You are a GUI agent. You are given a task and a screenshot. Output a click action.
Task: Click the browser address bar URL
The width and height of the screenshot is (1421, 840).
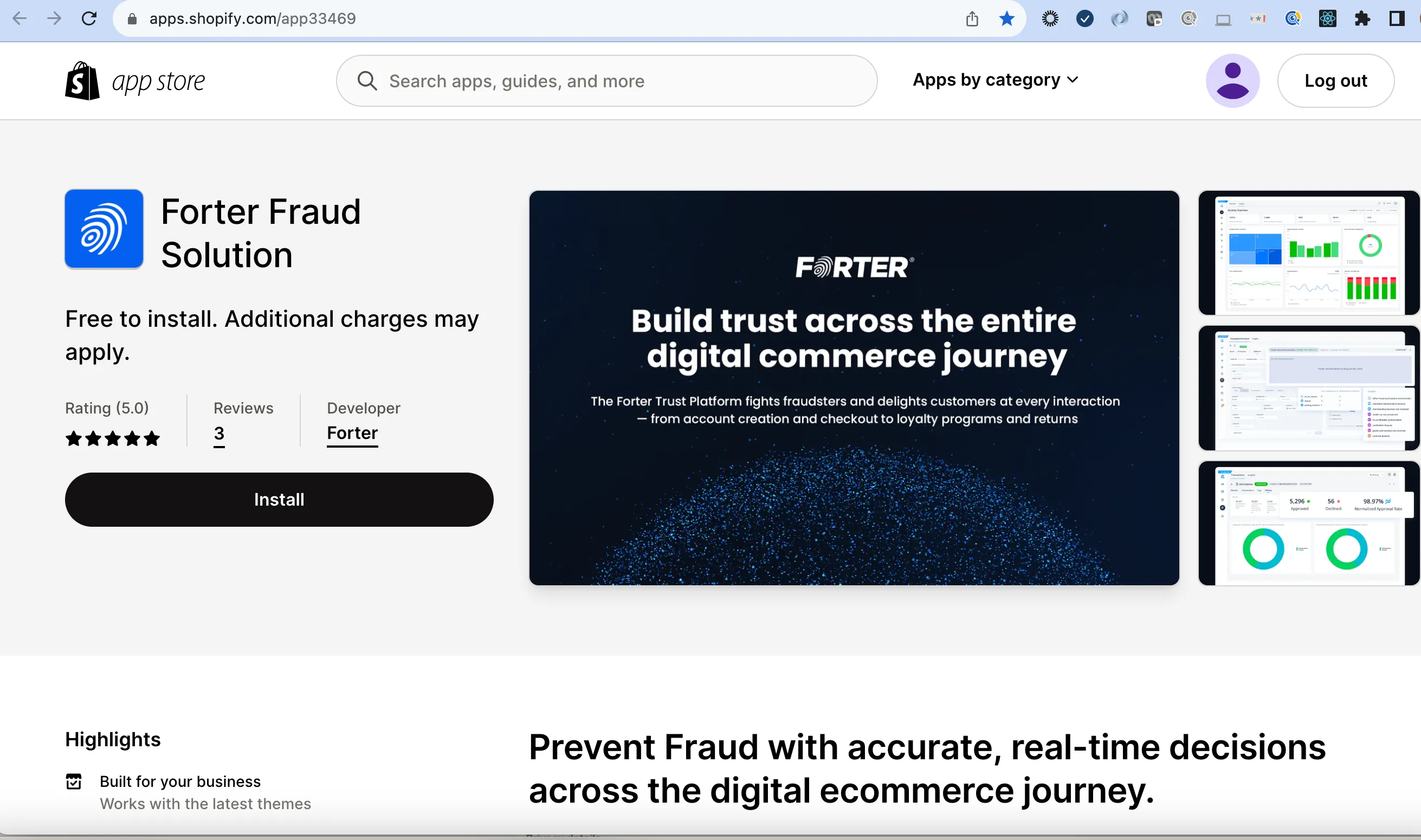[x=253, y=18]
